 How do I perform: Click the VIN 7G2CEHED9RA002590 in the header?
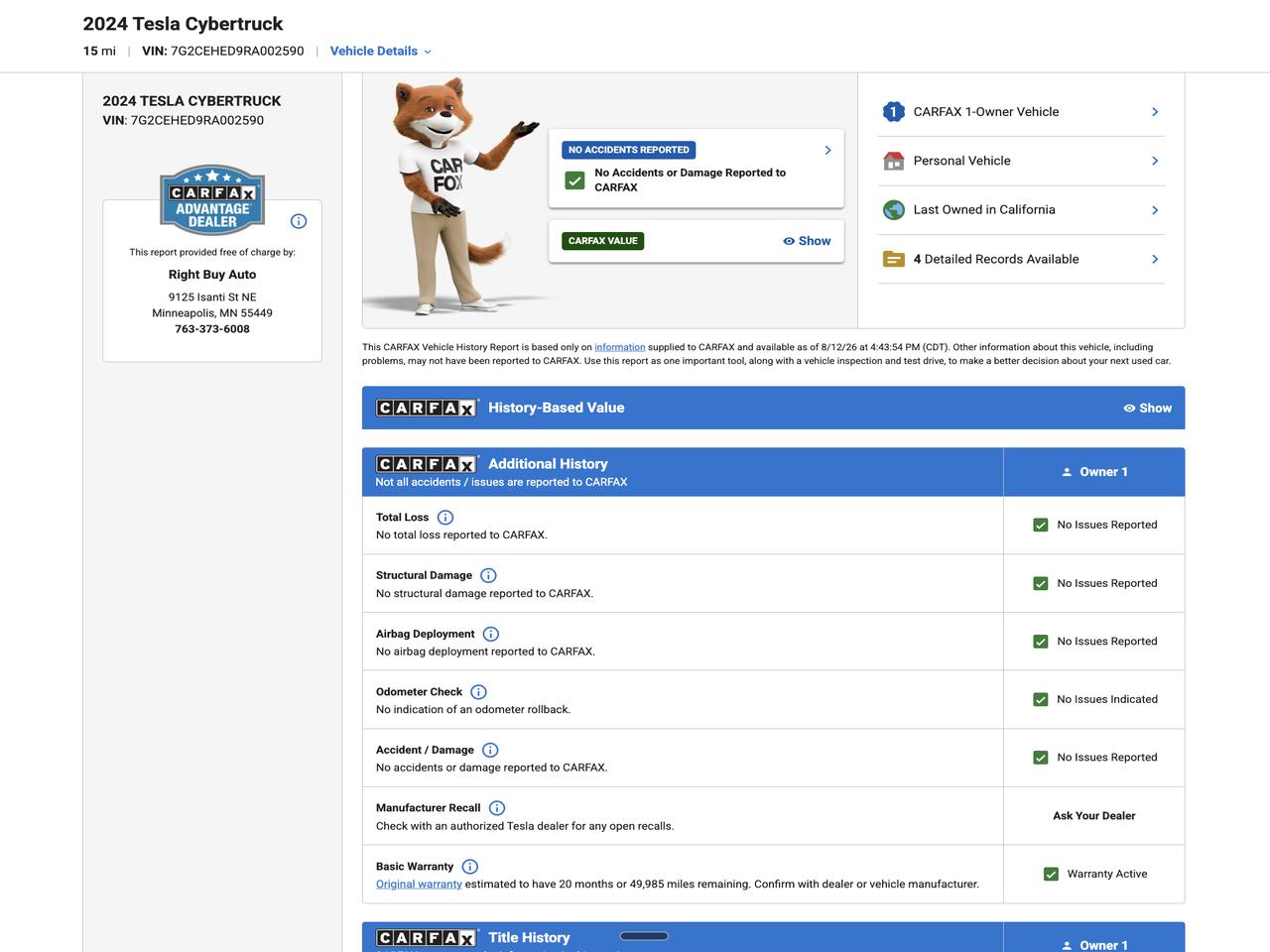[x=223, y=52]
